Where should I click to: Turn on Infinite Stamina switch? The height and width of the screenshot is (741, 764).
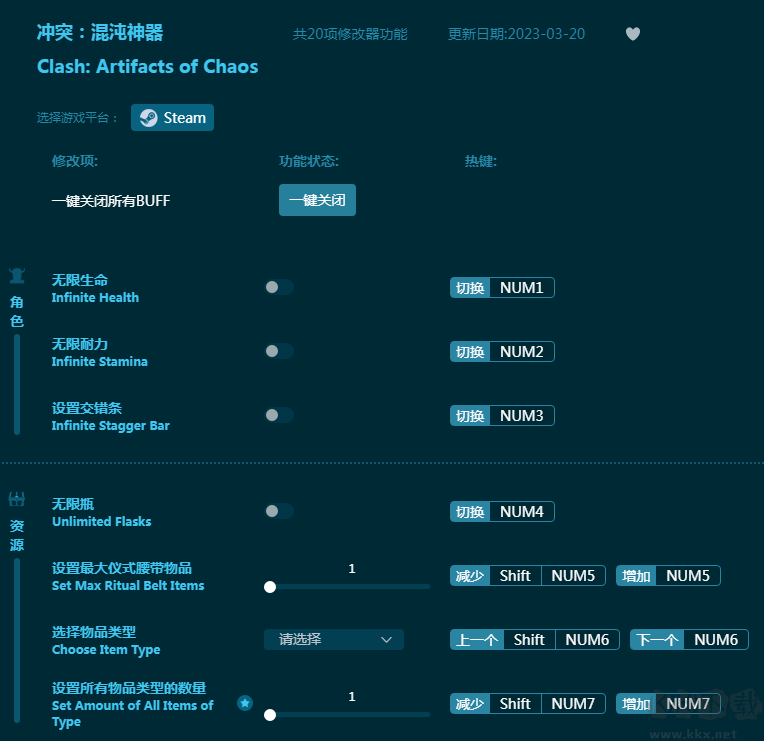click(x=279, y=352)
